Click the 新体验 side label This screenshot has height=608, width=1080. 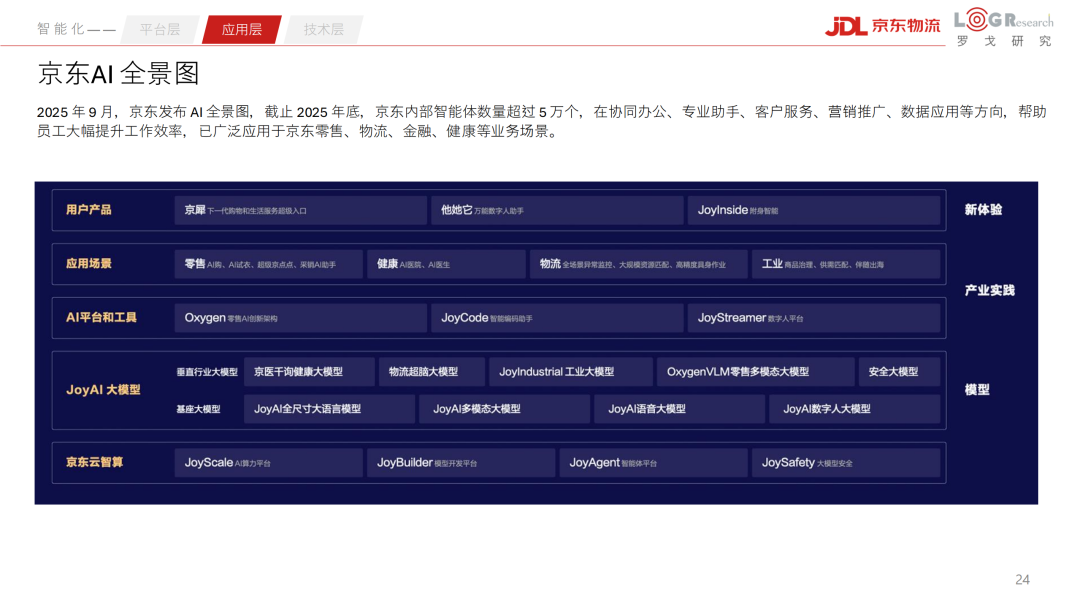[x=983, y=210]
